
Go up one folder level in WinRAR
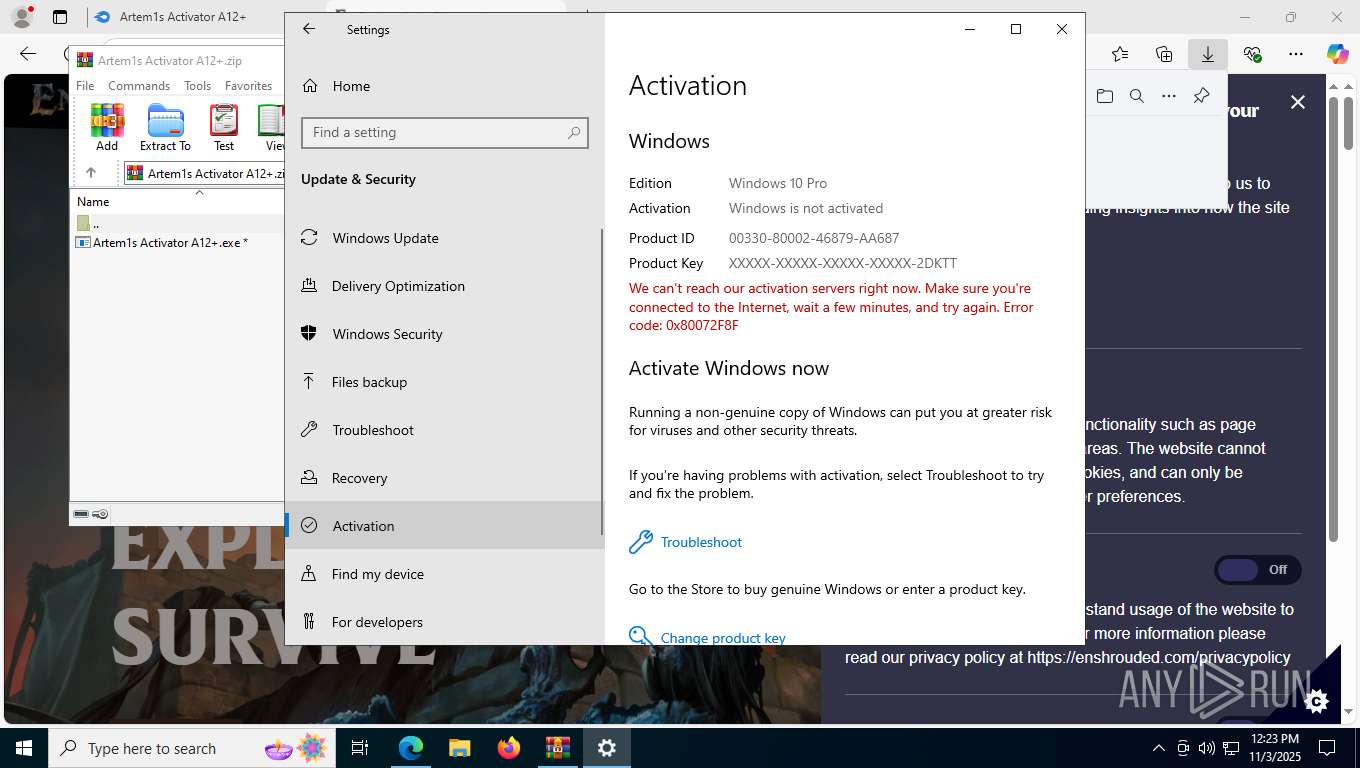click(91, 173)
